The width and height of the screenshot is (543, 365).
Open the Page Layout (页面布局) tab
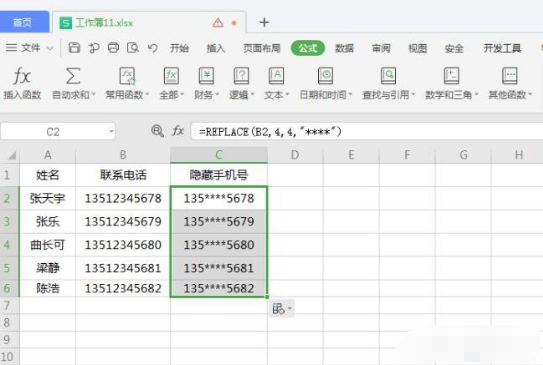[262, 48]
